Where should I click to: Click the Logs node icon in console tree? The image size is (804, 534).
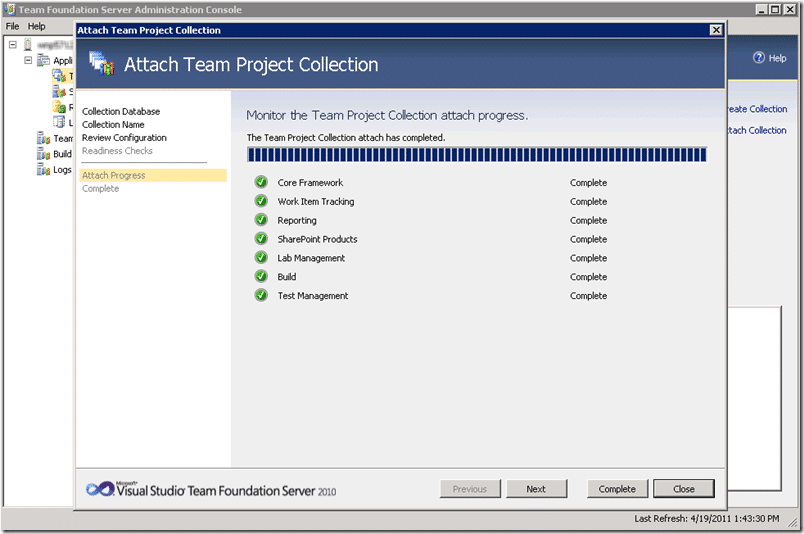44,170
